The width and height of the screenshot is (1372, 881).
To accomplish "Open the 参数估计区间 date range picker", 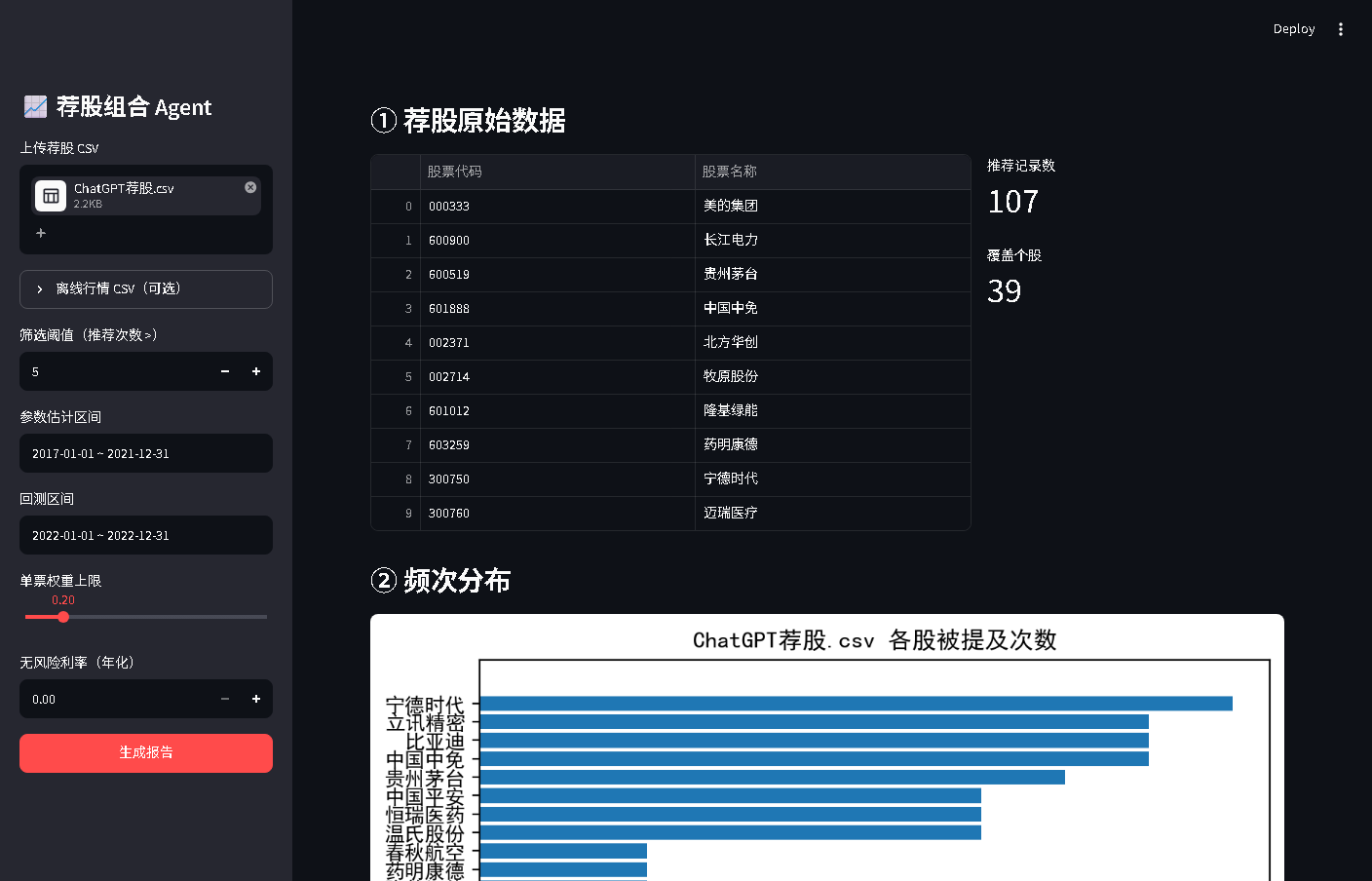I will [146, 453].
